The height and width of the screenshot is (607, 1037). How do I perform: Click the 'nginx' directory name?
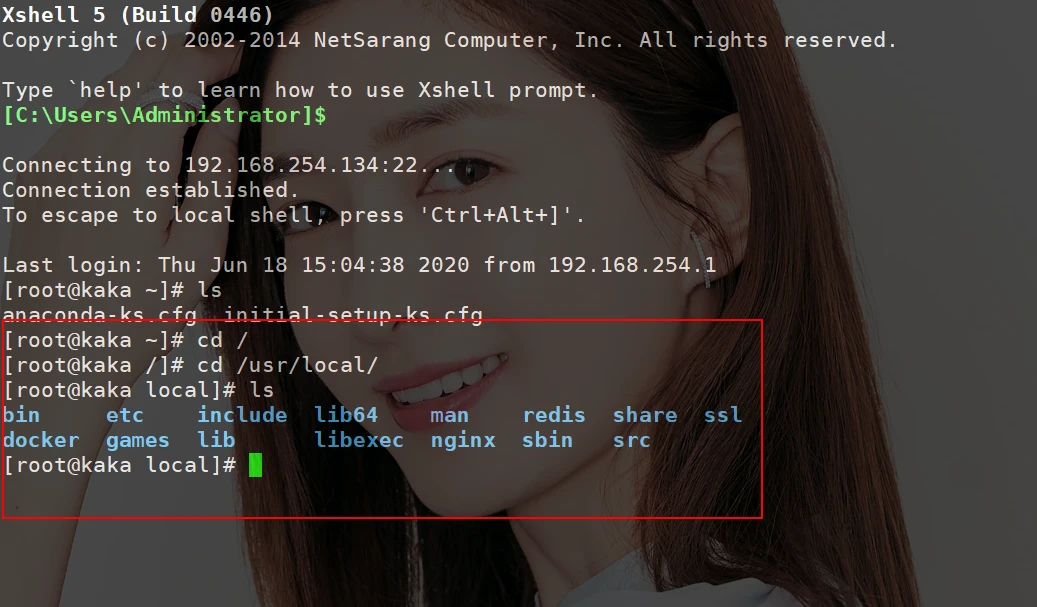[x=463, y=440]
